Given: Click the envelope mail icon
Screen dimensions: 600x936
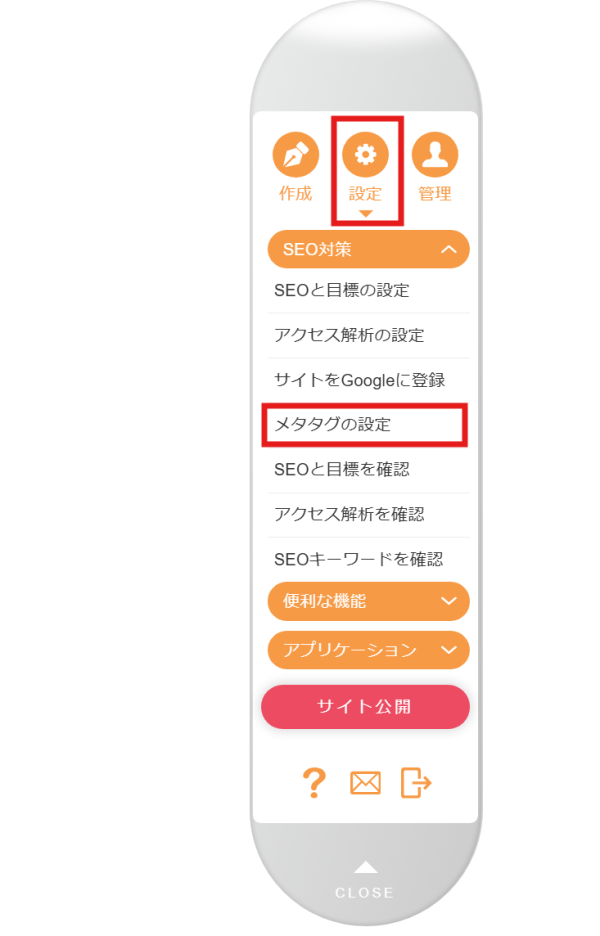Looking at the screenshot, I should 365,783.
